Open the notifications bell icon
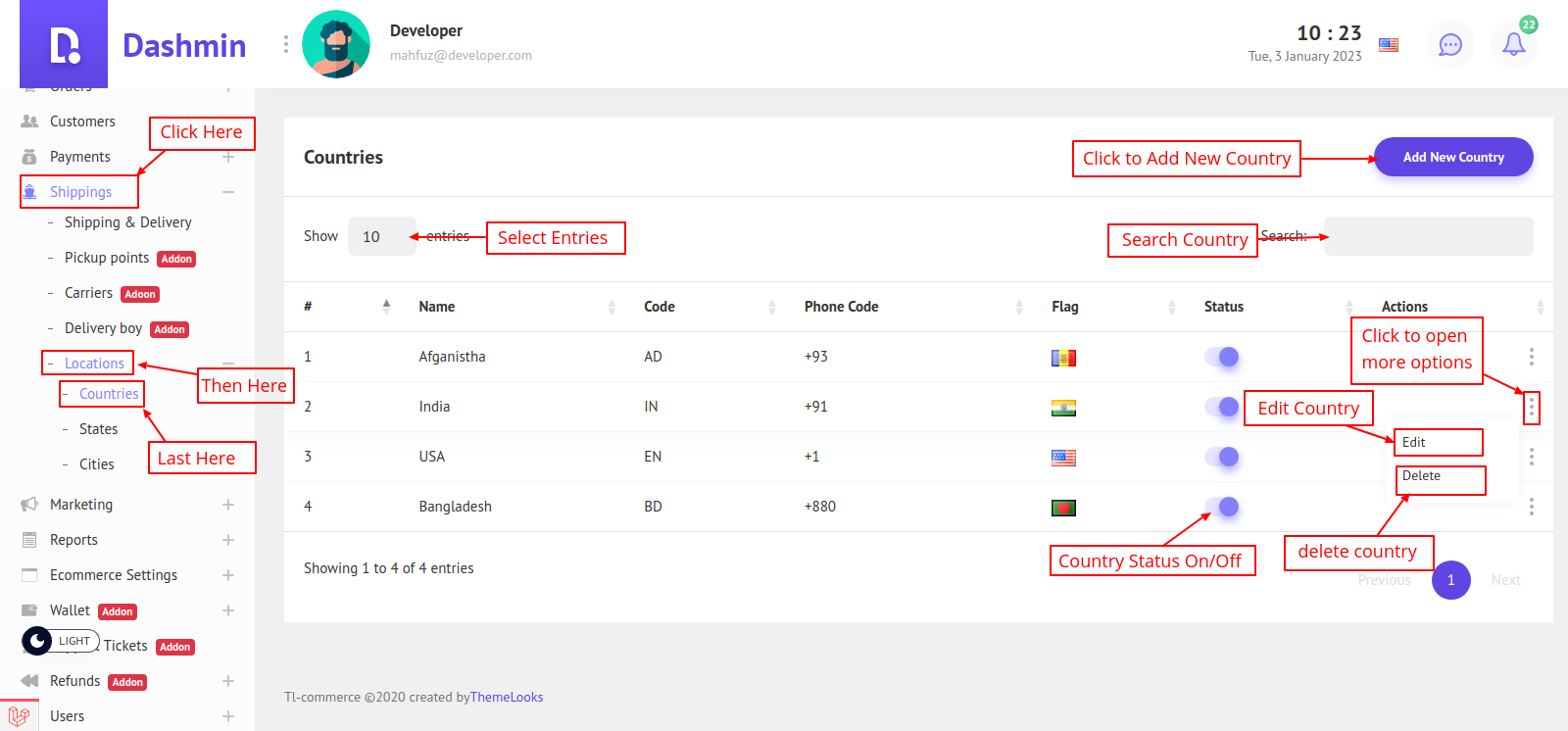The width and height of the screenshot is (1568, 731). [1513, 44]
